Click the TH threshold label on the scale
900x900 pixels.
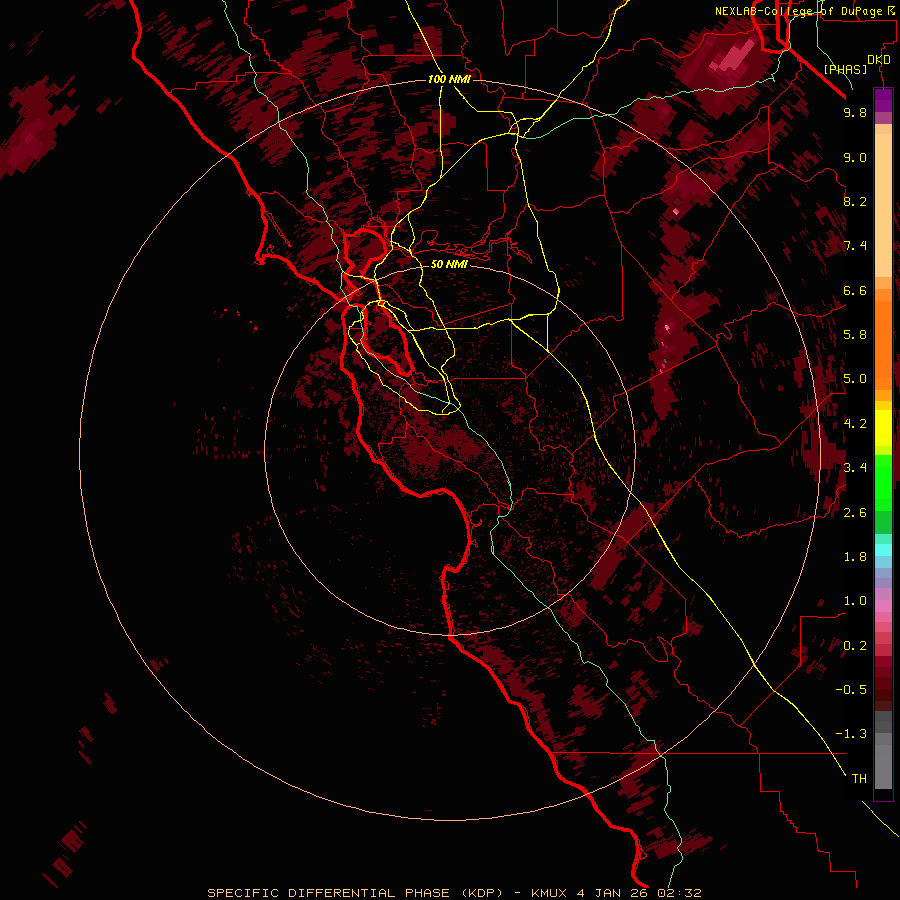pyautogui.click(x=859, y=779)
